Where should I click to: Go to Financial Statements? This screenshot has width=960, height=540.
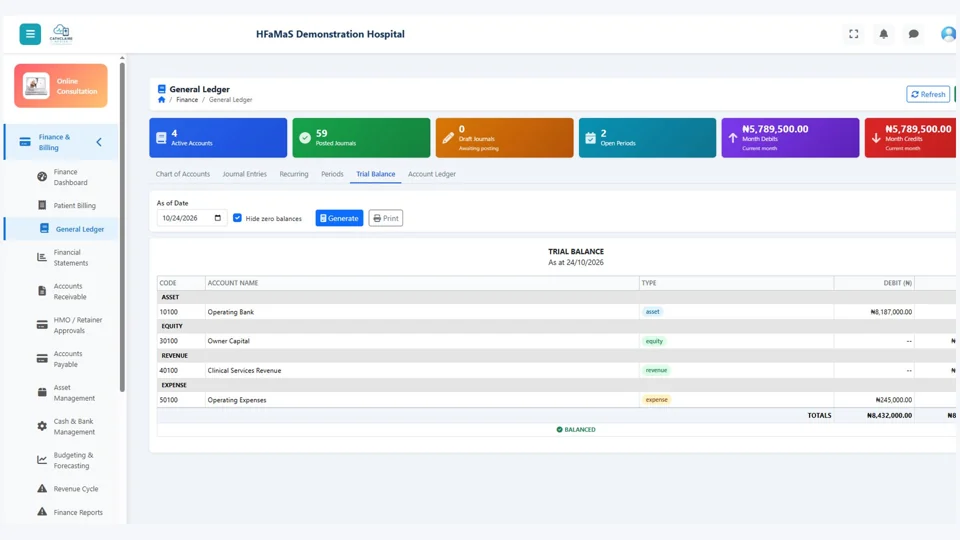point(70,257)
